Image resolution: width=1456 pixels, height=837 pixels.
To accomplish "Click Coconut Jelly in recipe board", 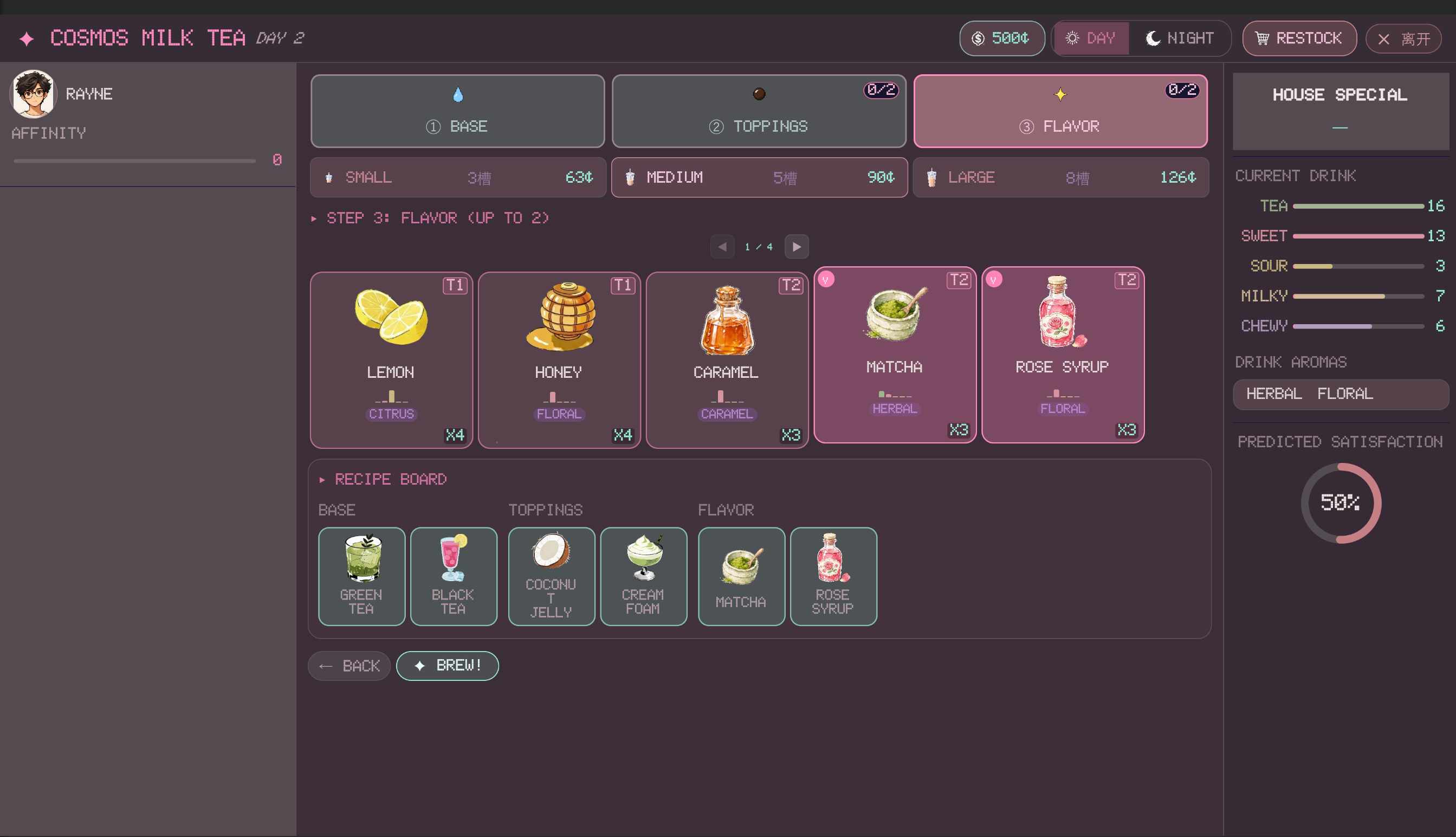I will (551, 576).
